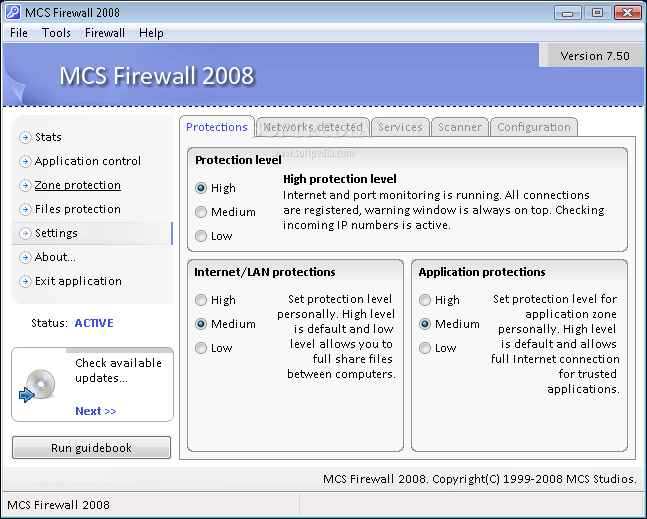Maximize the MCS Firewall window
The image size is (647, 519).
click(x=597, y=13)
